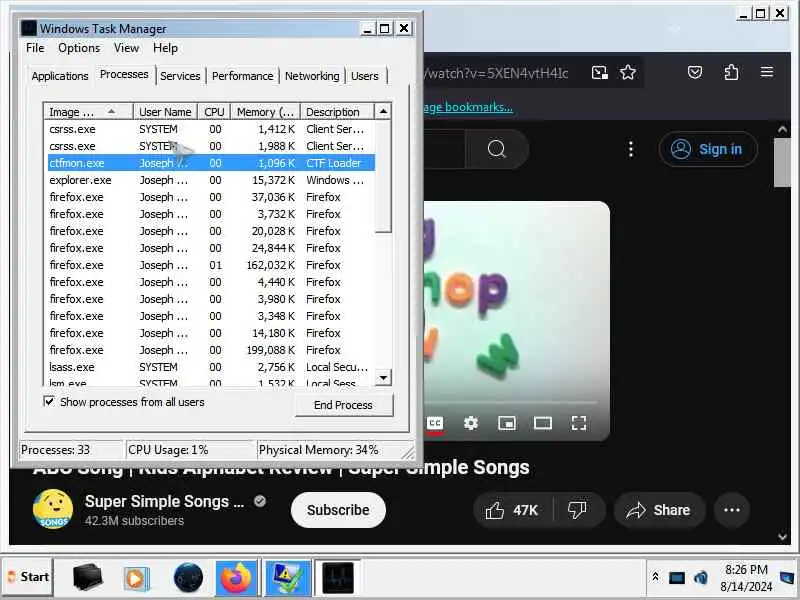Select firefox.exe process using 199,088 K
Viewport: 800px width, 600px height.
[x=211, y=350]
